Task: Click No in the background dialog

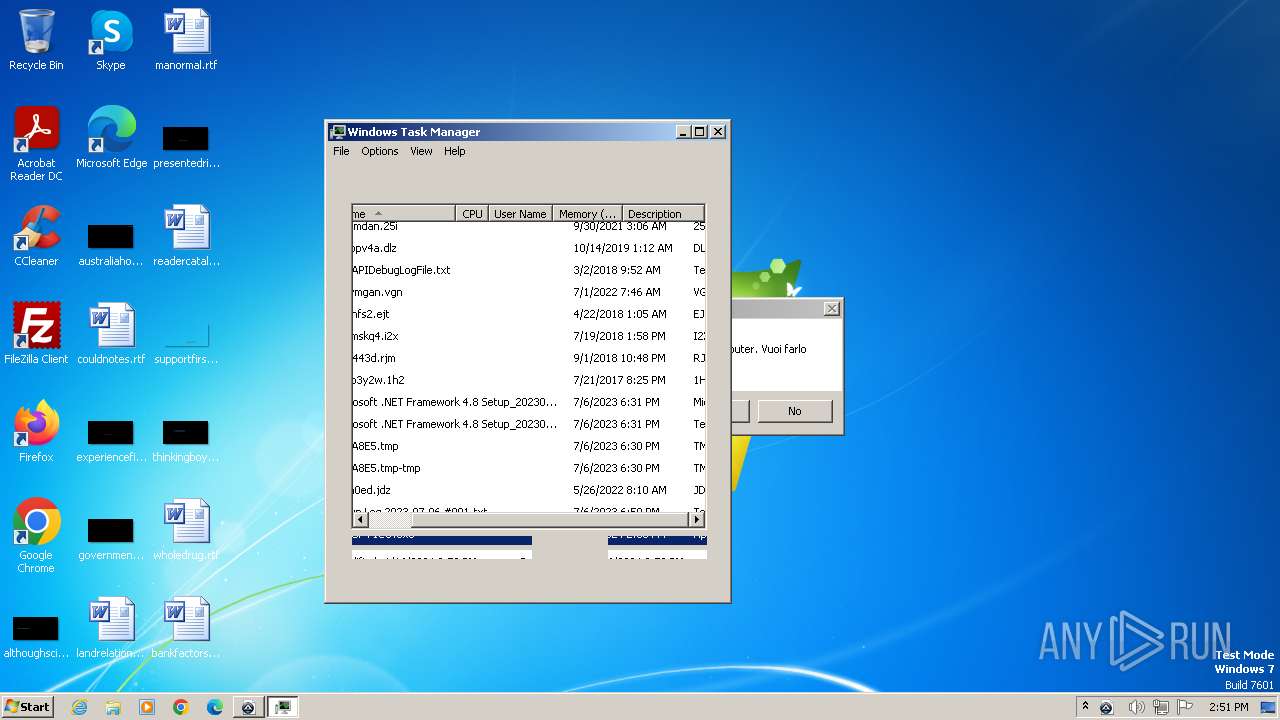Action: click(x=795, y=411)
